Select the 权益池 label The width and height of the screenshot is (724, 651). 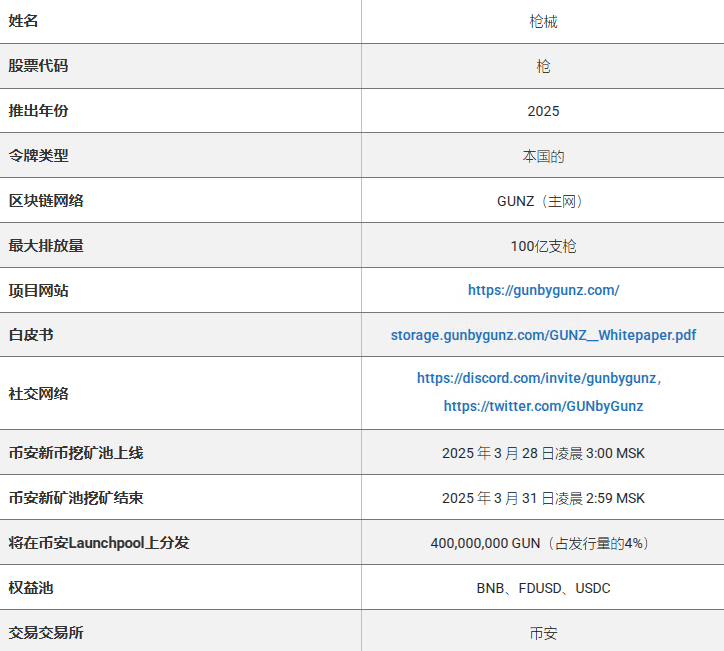coord(31,588)
